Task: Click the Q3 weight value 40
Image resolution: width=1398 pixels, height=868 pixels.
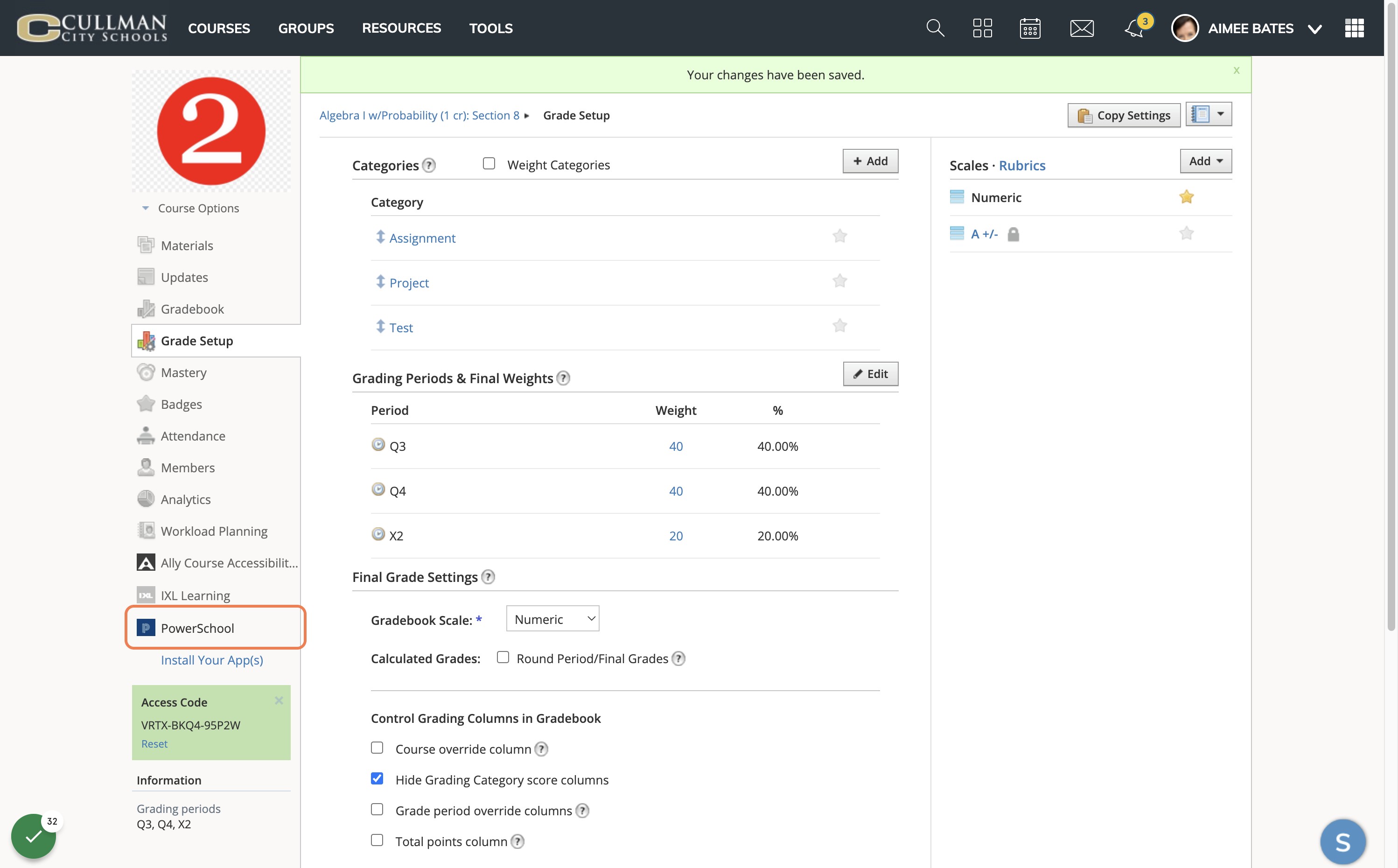Action: [x=676, y=447]
